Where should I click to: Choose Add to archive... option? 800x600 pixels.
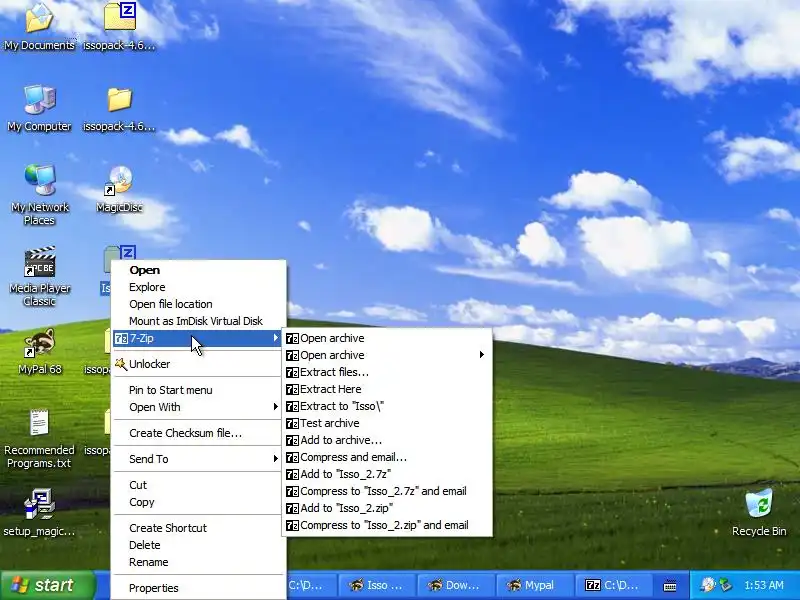(x=387, y=440)
